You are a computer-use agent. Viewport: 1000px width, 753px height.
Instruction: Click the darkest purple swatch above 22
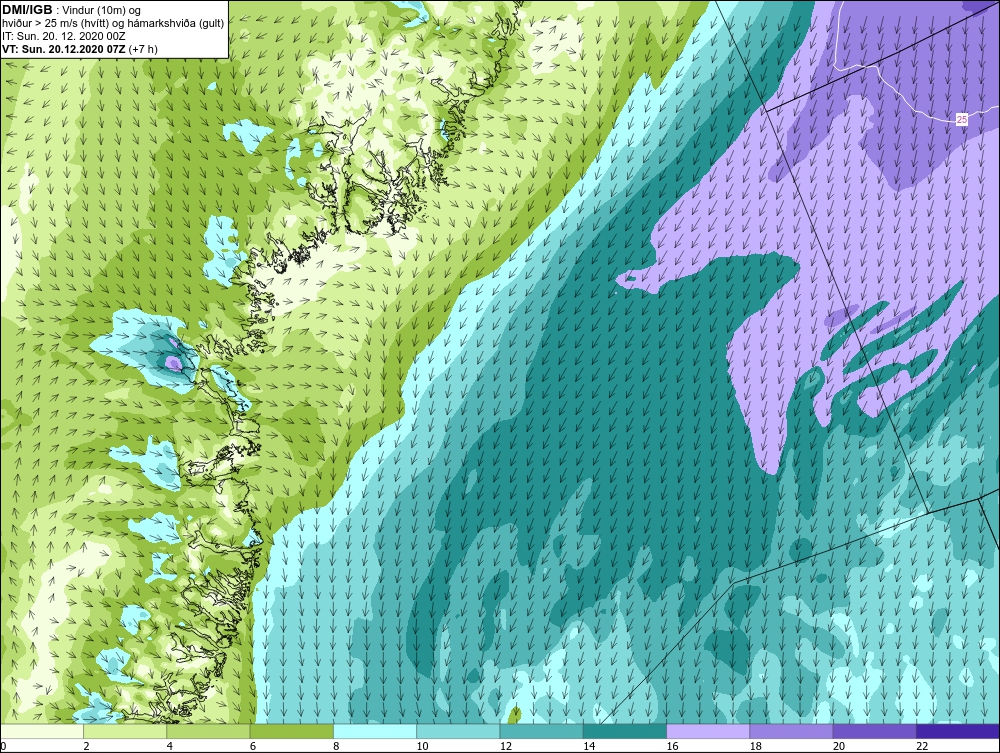pyautogui.click(x=958, y=731)
